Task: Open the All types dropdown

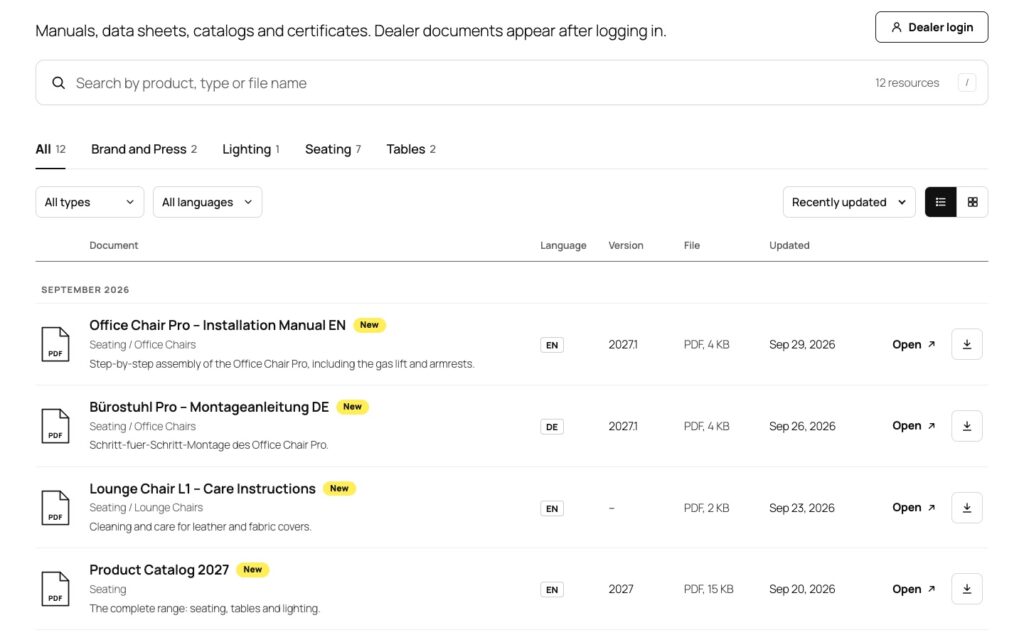Action: pos(89,202)
